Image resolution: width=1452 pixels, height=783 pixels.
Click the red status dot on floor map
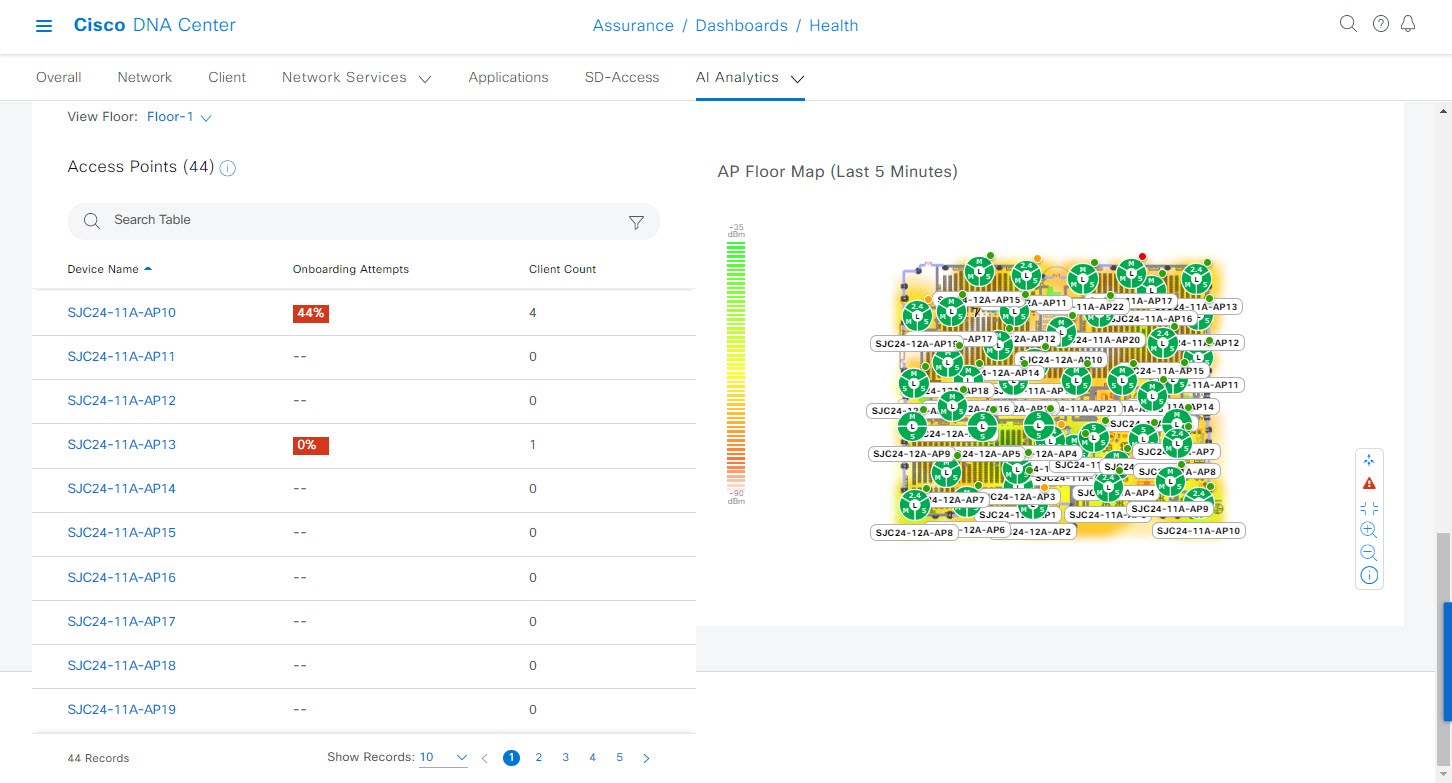click(x=1142, y=256)
